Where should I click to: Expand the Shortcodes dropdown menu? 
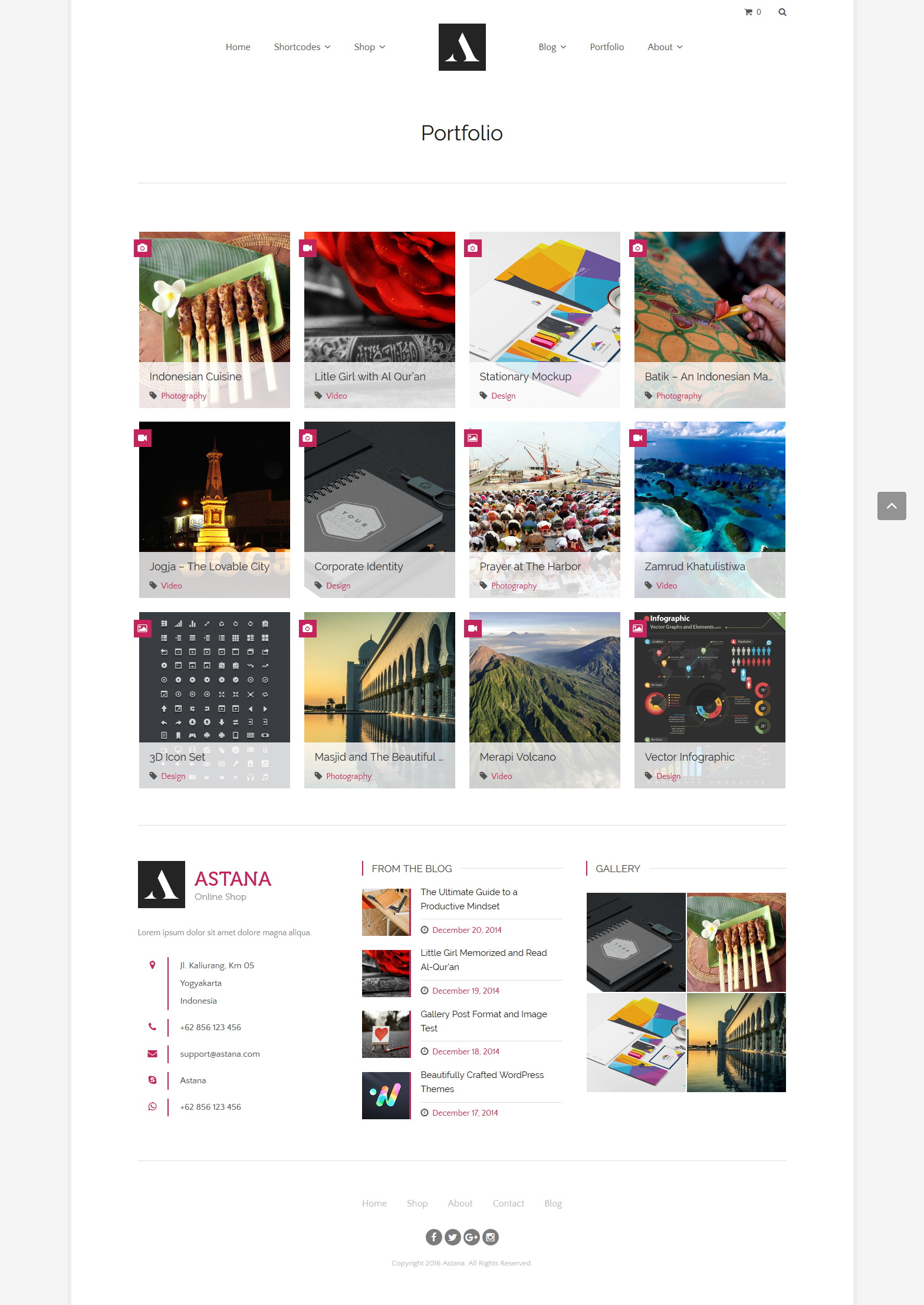302,47
